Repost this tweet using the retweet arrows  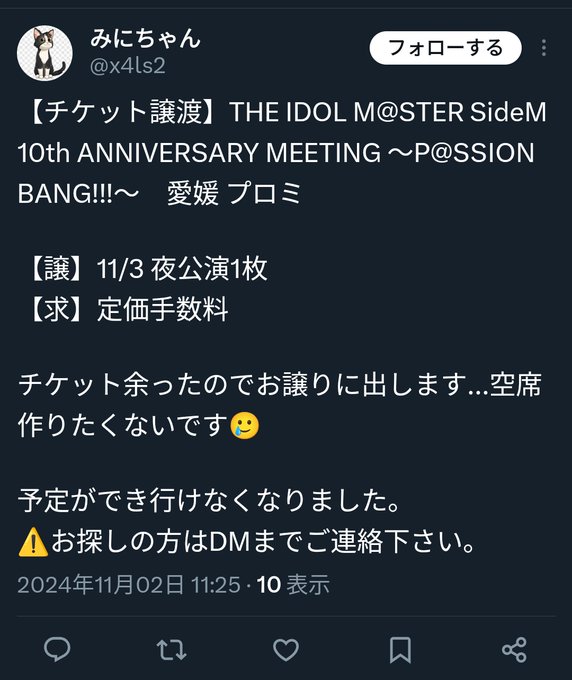tap(171, 650)
